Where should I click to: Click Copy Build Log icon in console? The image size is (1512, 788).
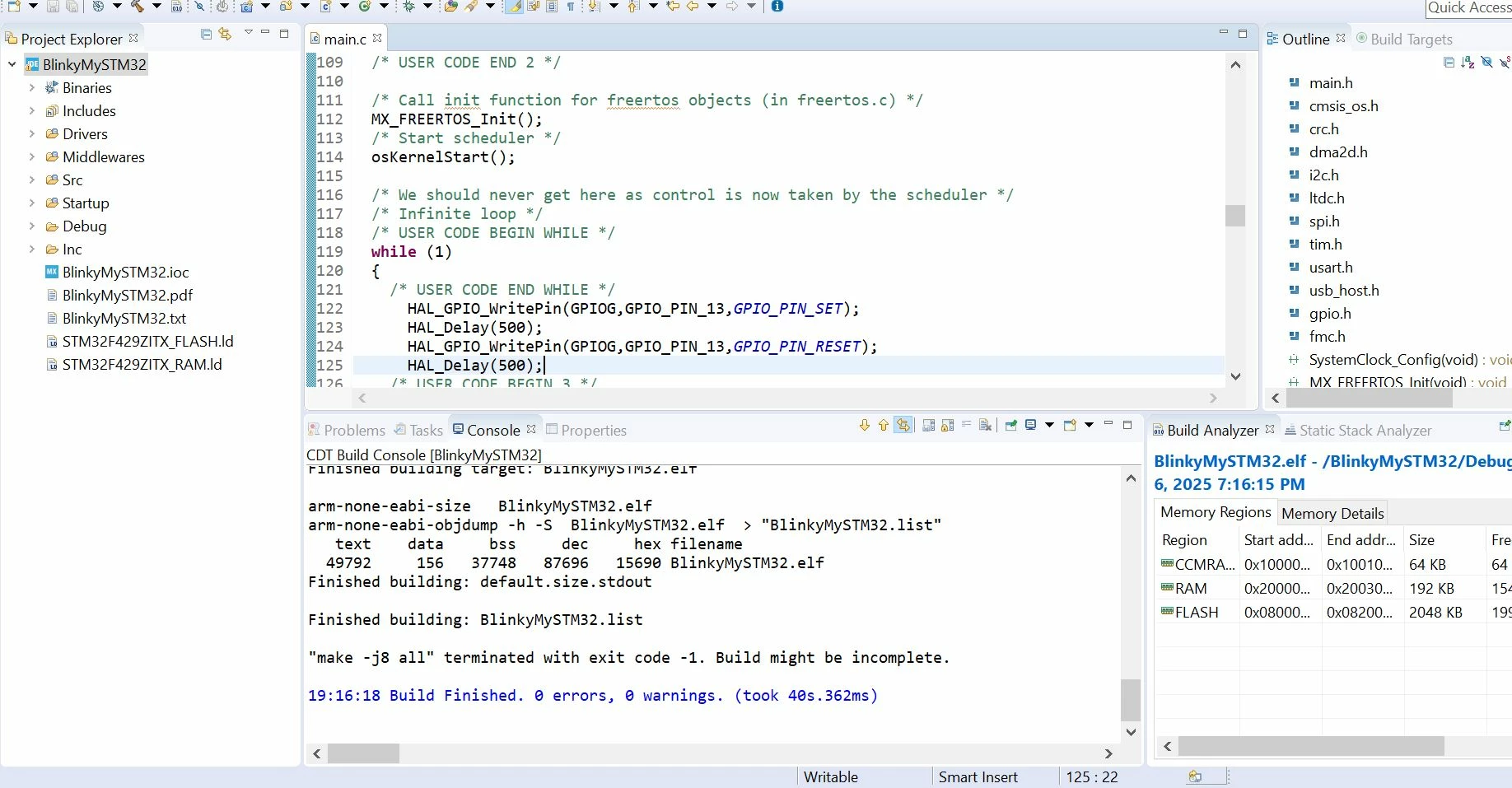click(x=929, y=425)
